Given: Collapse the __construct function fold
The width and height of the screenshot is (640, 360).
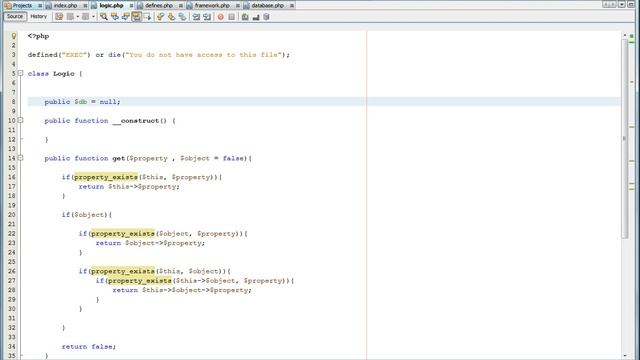Looking at the screenshot, I should point(20,120).
